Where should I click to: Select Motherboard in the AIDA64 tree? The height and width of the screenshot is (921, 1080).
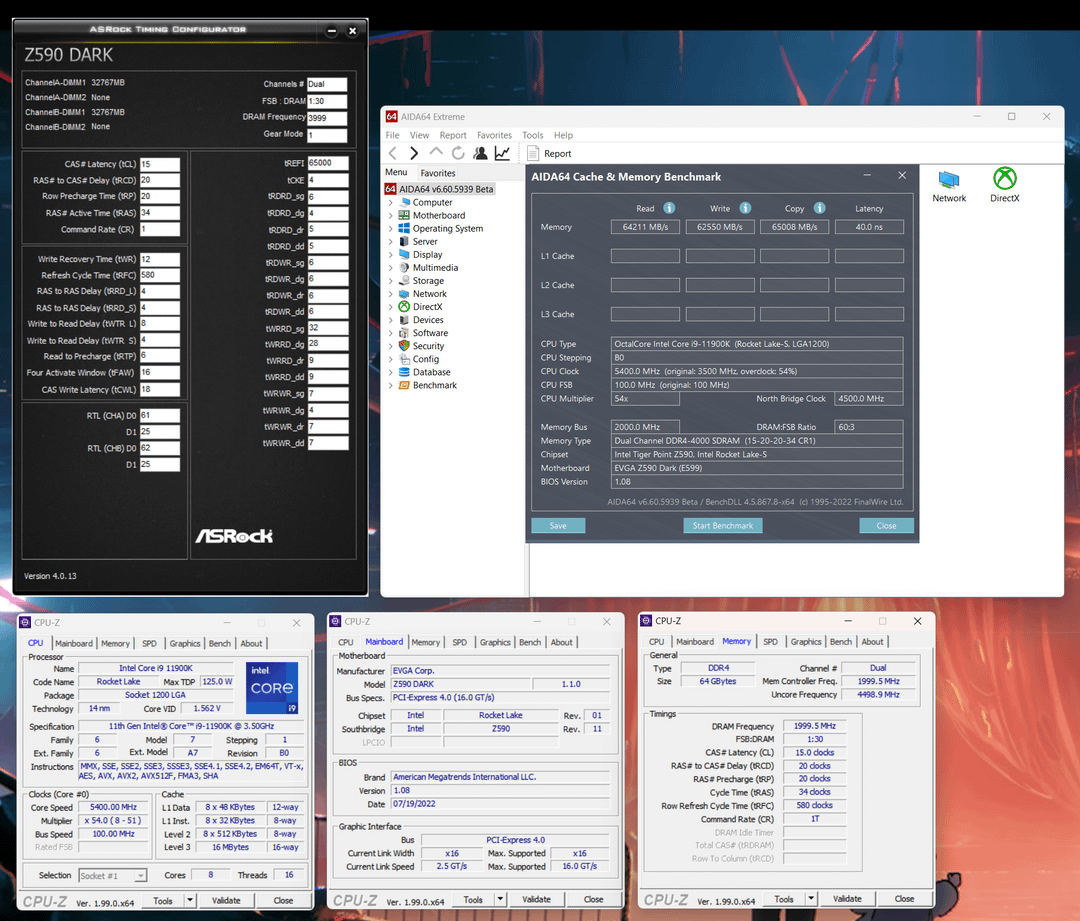click(x=439, y=216)
